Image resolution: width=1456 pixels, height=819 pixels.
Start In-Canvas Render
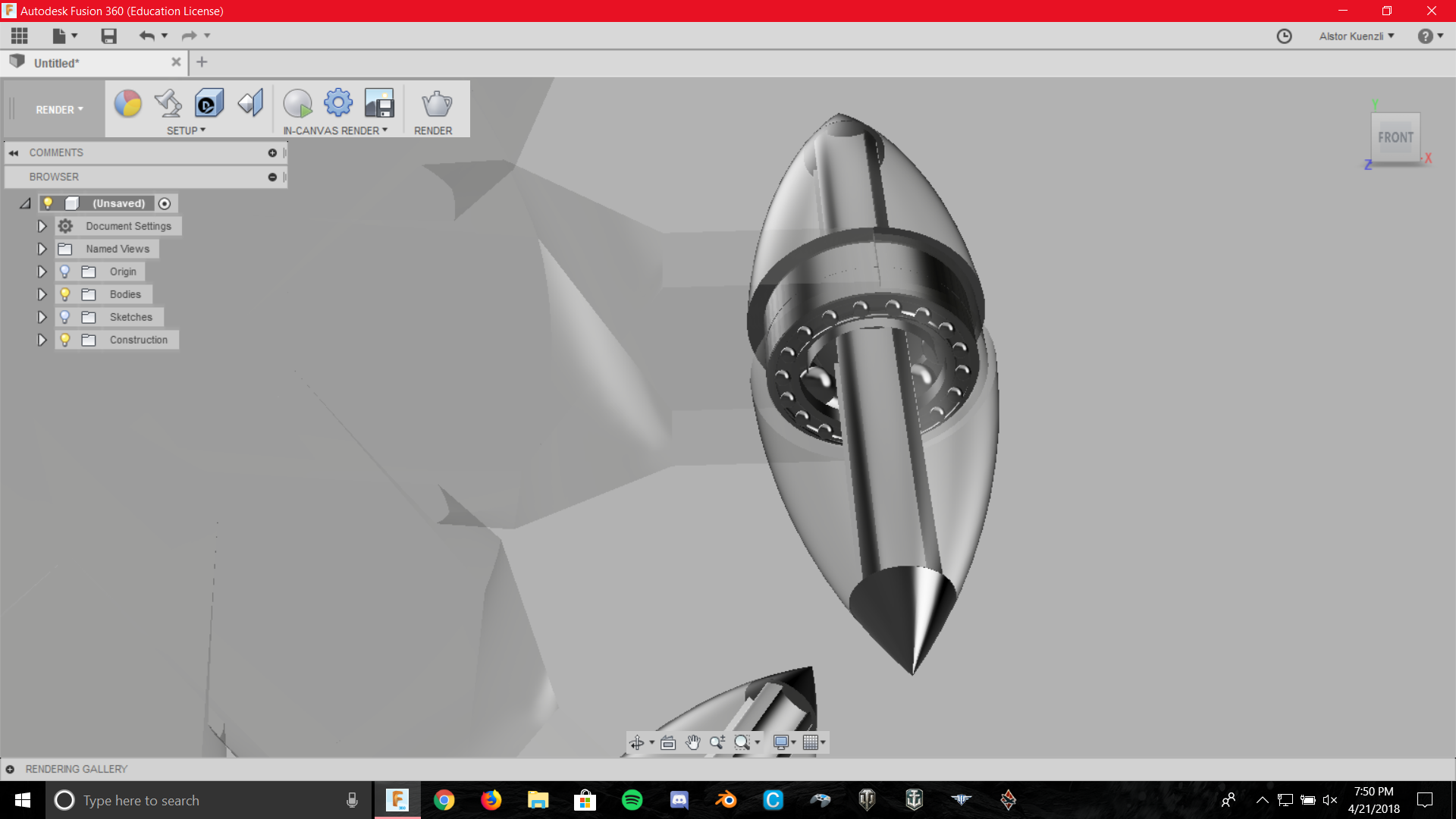tap(298, 104)
